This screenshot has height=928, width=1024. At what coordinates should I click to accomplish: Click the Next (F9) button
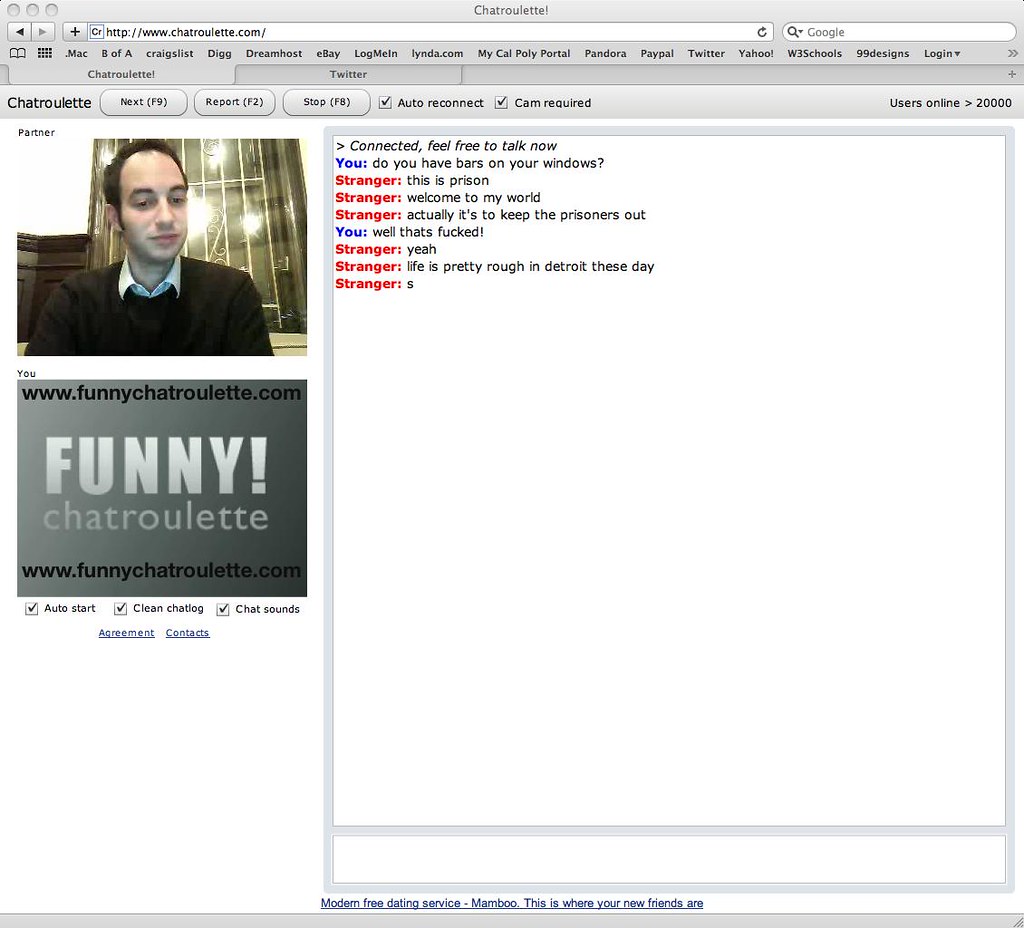(x=143, y=102)
